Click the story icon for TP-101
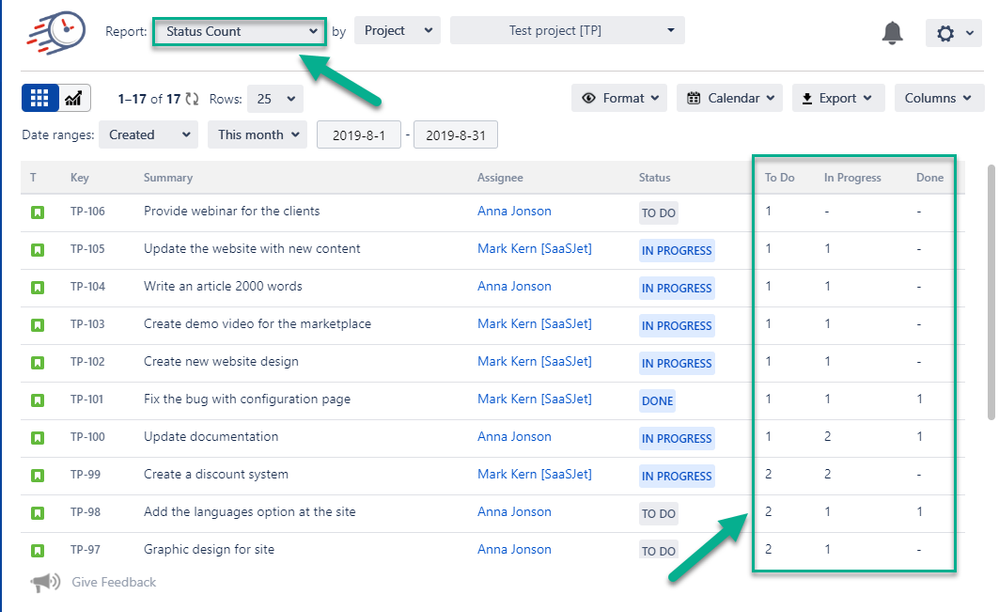Screen dimensions: 999x612 click(x=38, y=401)
